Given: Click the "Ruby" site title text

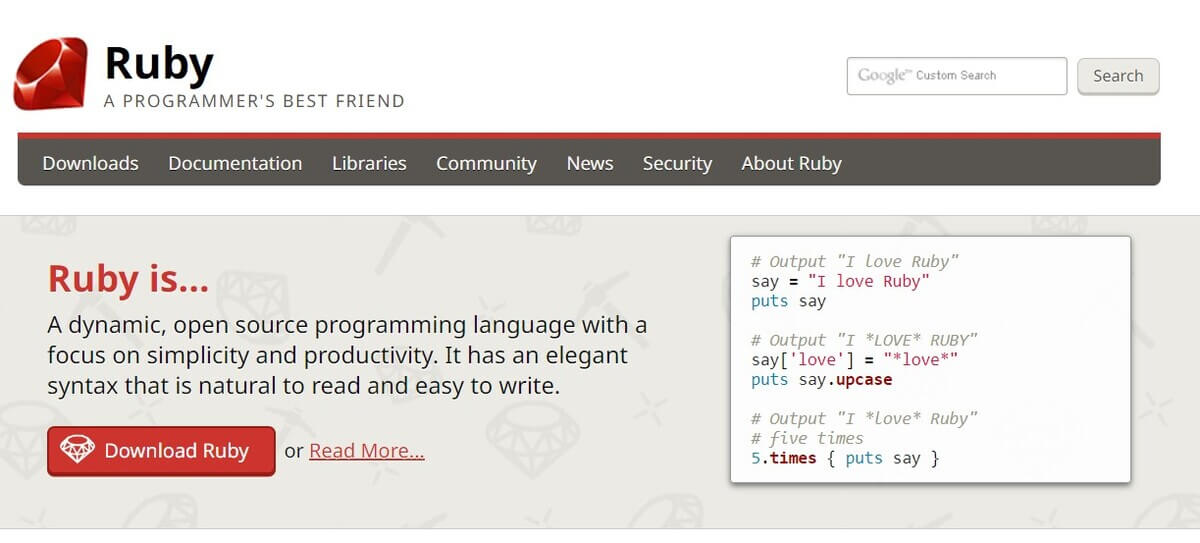Looking at the screenshot, I should click(158, 63).
